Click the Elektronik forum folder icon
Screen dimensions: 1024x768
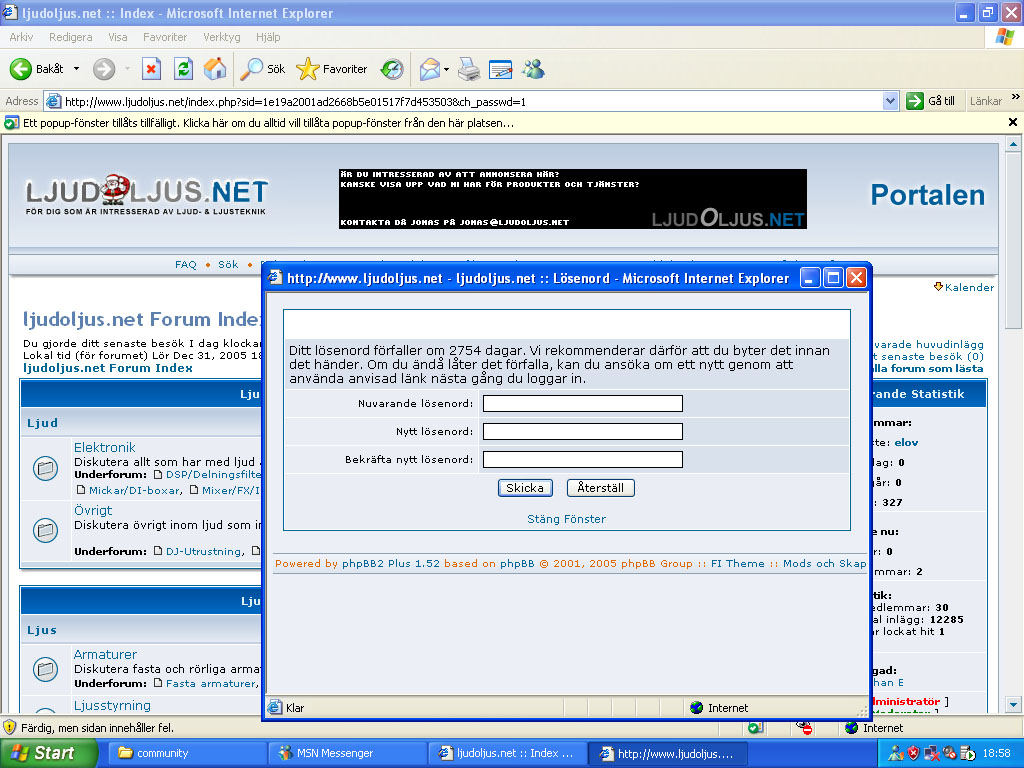[46, 468]
